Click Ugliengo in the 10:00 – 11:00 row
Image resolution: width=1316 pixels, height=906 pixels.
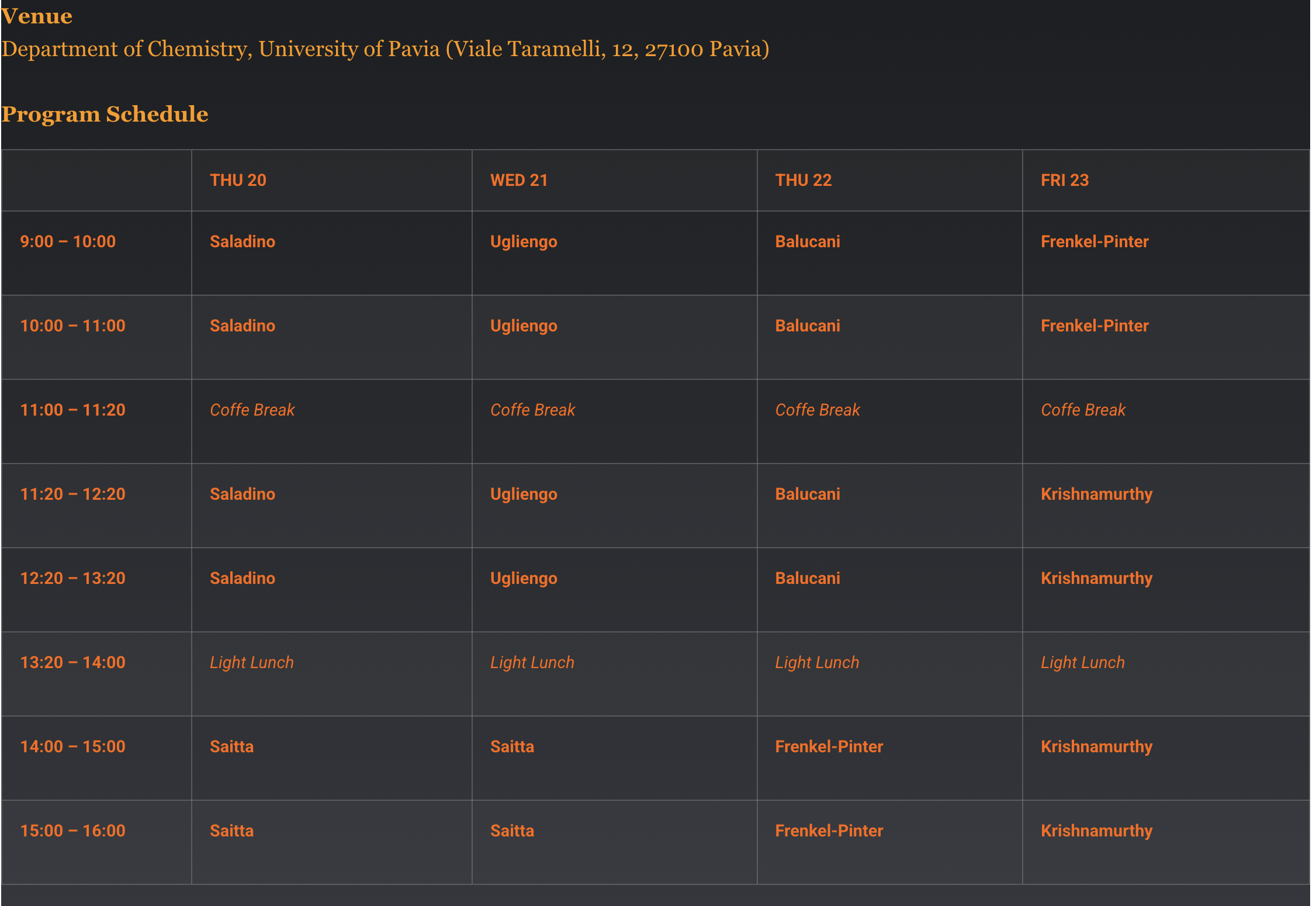[524, 326]
